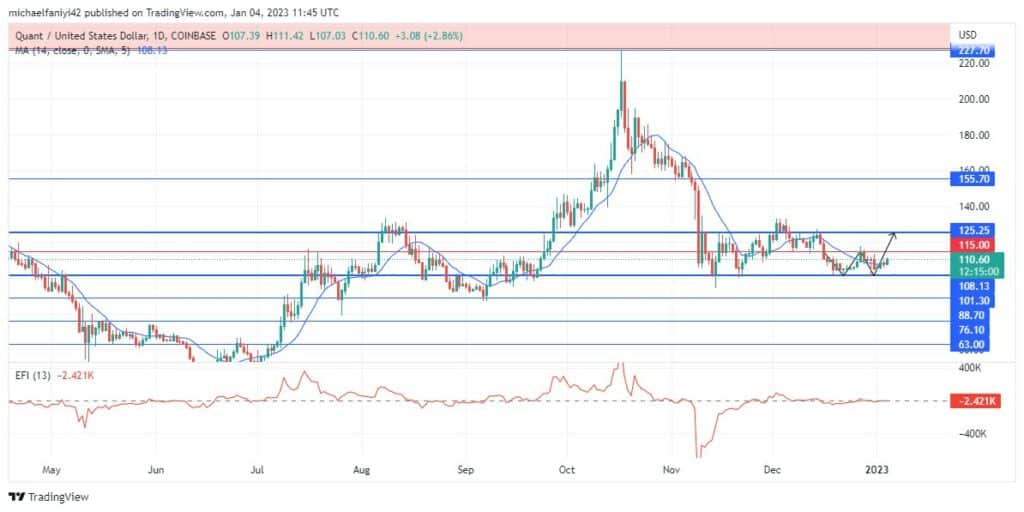Click the Aug label on time axis
The height and width of the screenshot is (512, 1024).
[x=361, y=469]
